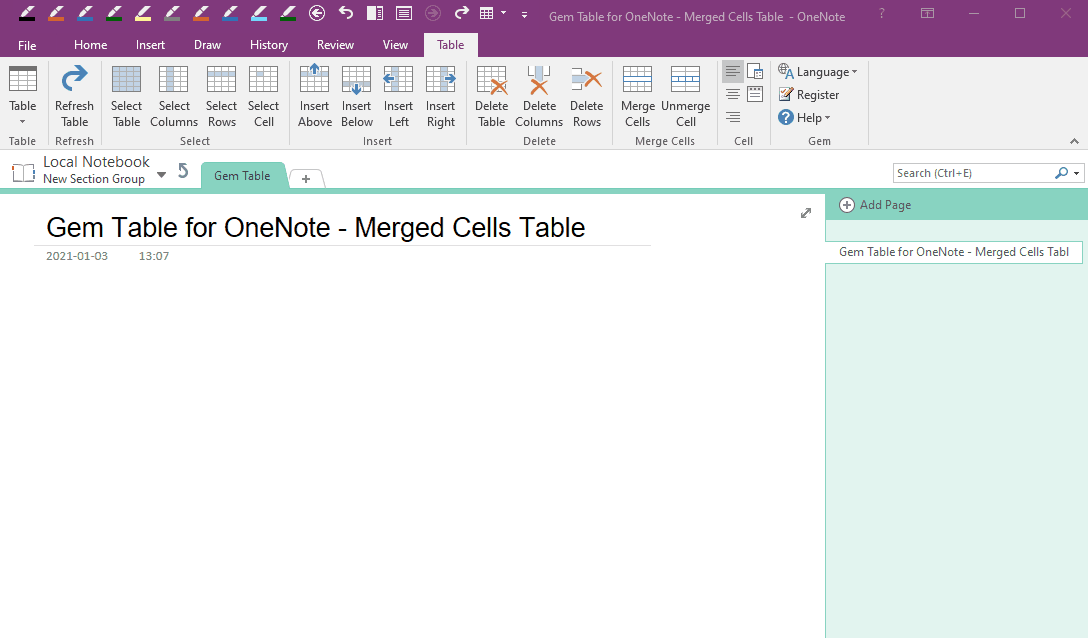Expand the page with the diagonal arrows icon

point(806,213)
